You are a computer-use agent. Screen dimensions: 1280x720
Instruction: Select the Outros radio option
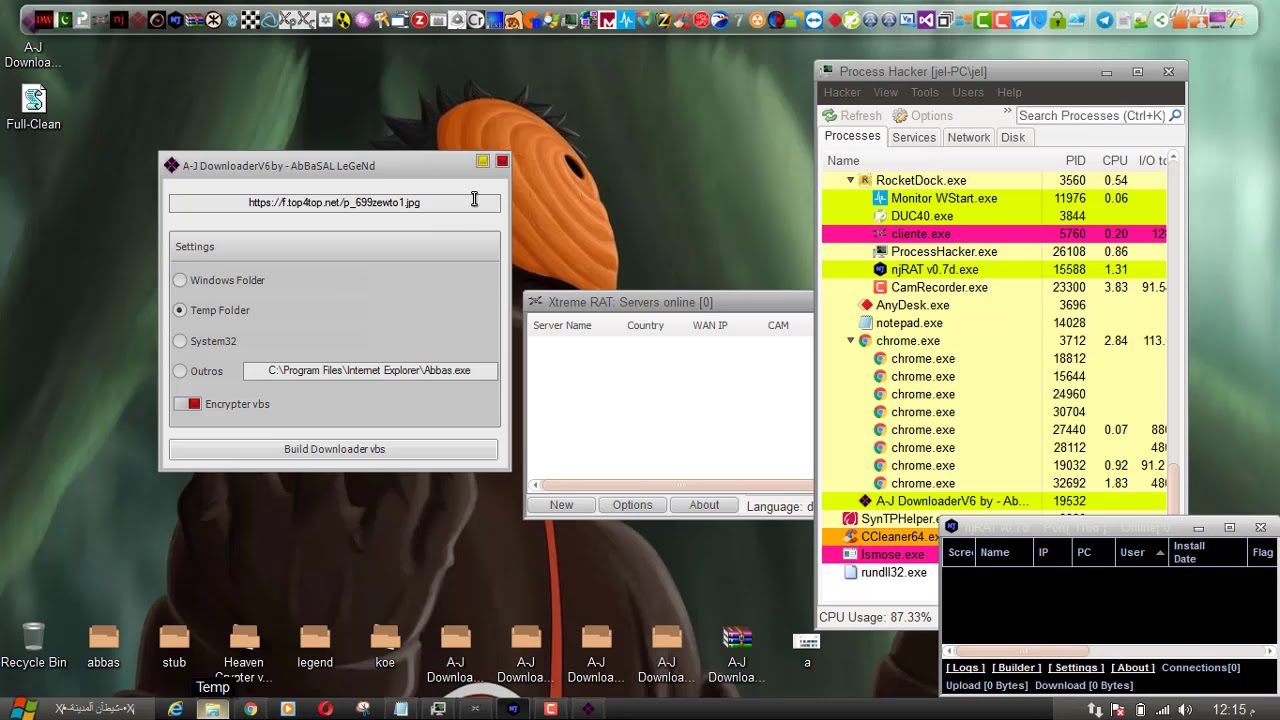[x=180, y=371]
